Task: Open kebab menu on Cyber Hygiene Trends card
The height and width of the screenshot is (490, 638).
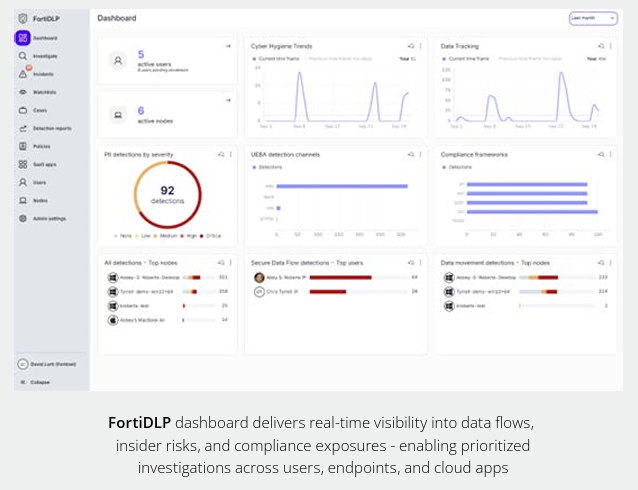Action: coord(421,46)
